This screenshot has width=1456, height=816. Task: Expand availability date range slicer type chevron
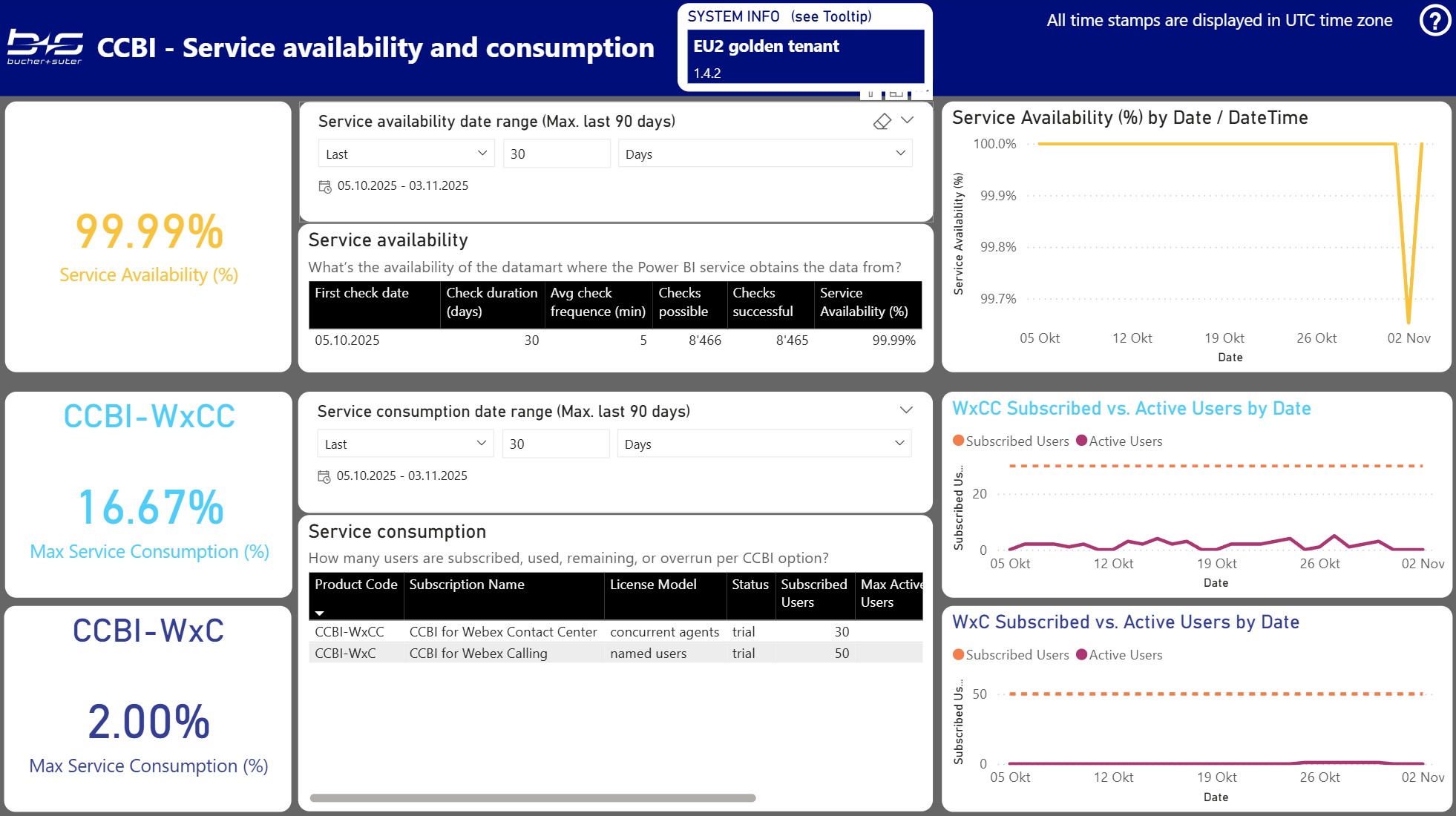[907, 120]
